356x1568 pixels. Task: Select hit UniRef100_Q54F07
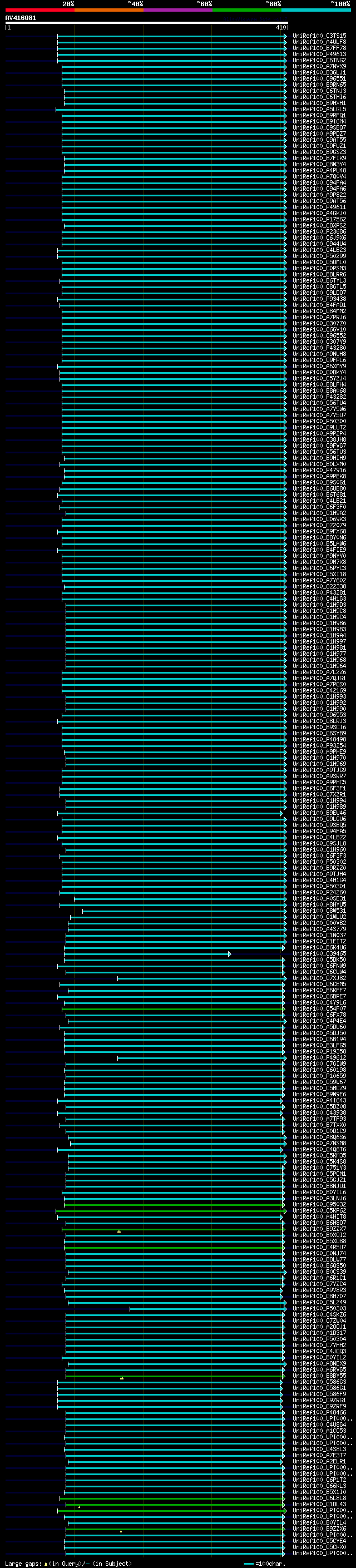319,1008
